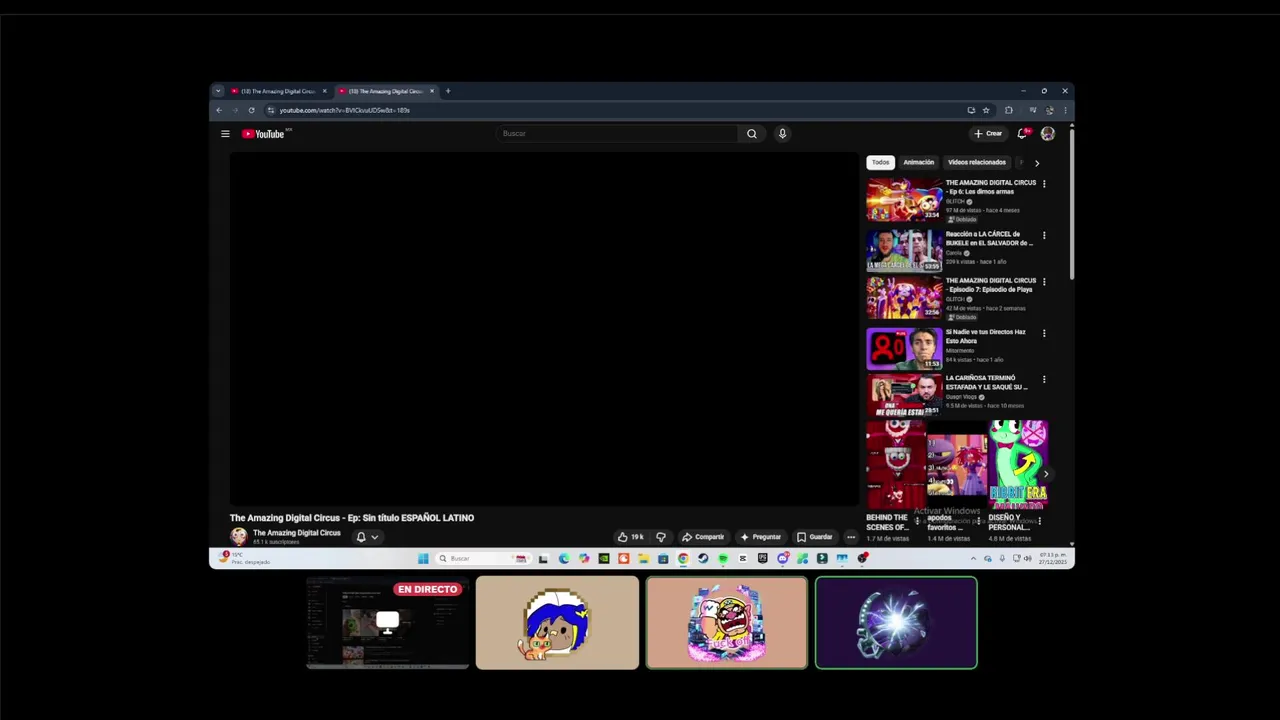Open options for La Cariñosa Terminó video
The width and height of the screenshot is (1280, 720).
click(1044, 380)
